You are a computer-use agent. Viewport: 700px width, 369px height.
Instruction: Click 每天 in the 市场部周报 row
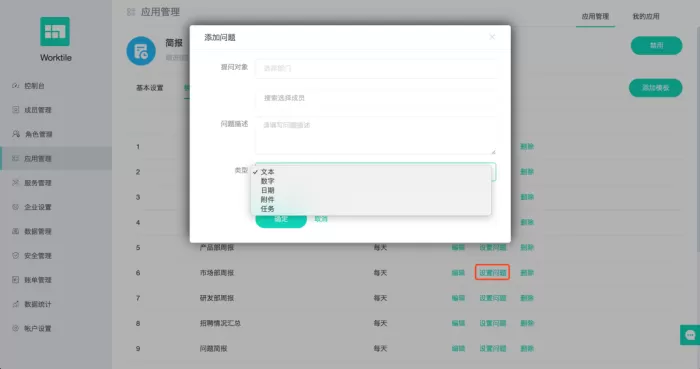coord(380,273)
